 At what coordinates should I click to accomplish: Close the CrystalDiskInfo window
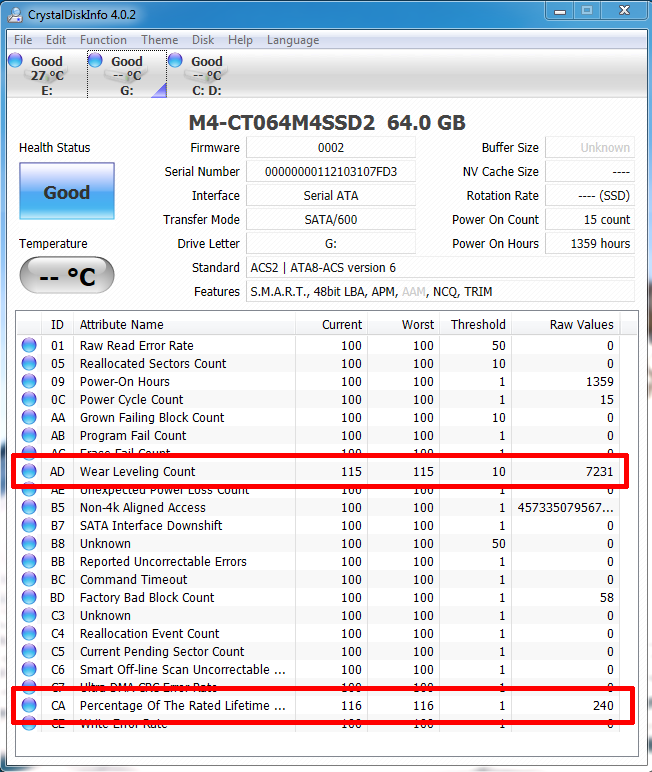click(624, 11)
